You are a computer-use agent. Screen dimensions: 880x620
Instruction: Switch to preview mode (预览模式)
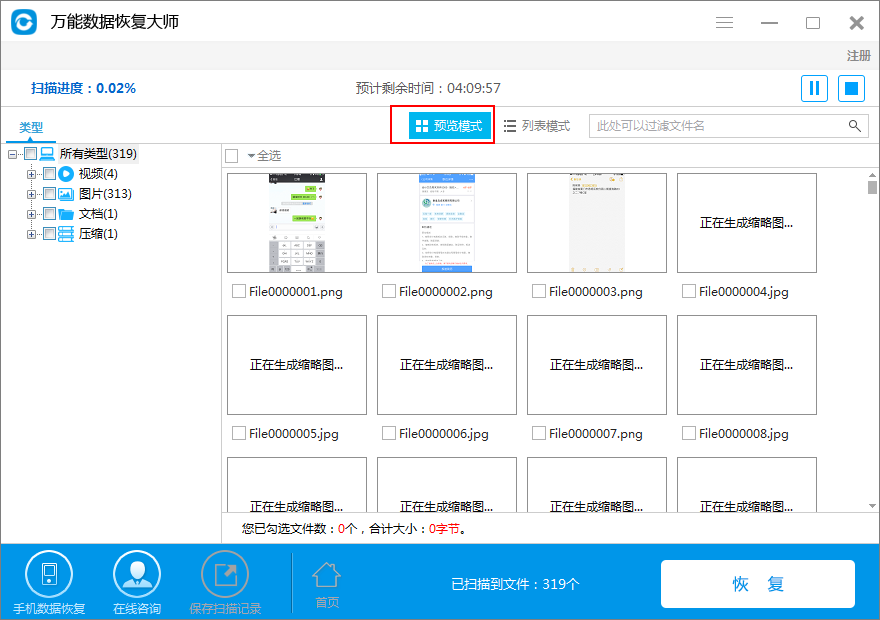(x=450, y=126)
